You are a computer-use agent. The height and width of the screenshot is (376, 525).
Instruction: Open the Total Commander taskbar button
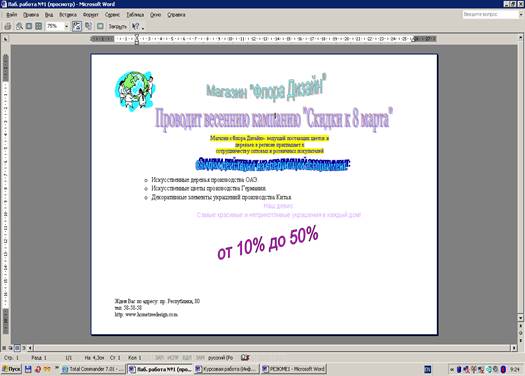[x=93, y=369]
